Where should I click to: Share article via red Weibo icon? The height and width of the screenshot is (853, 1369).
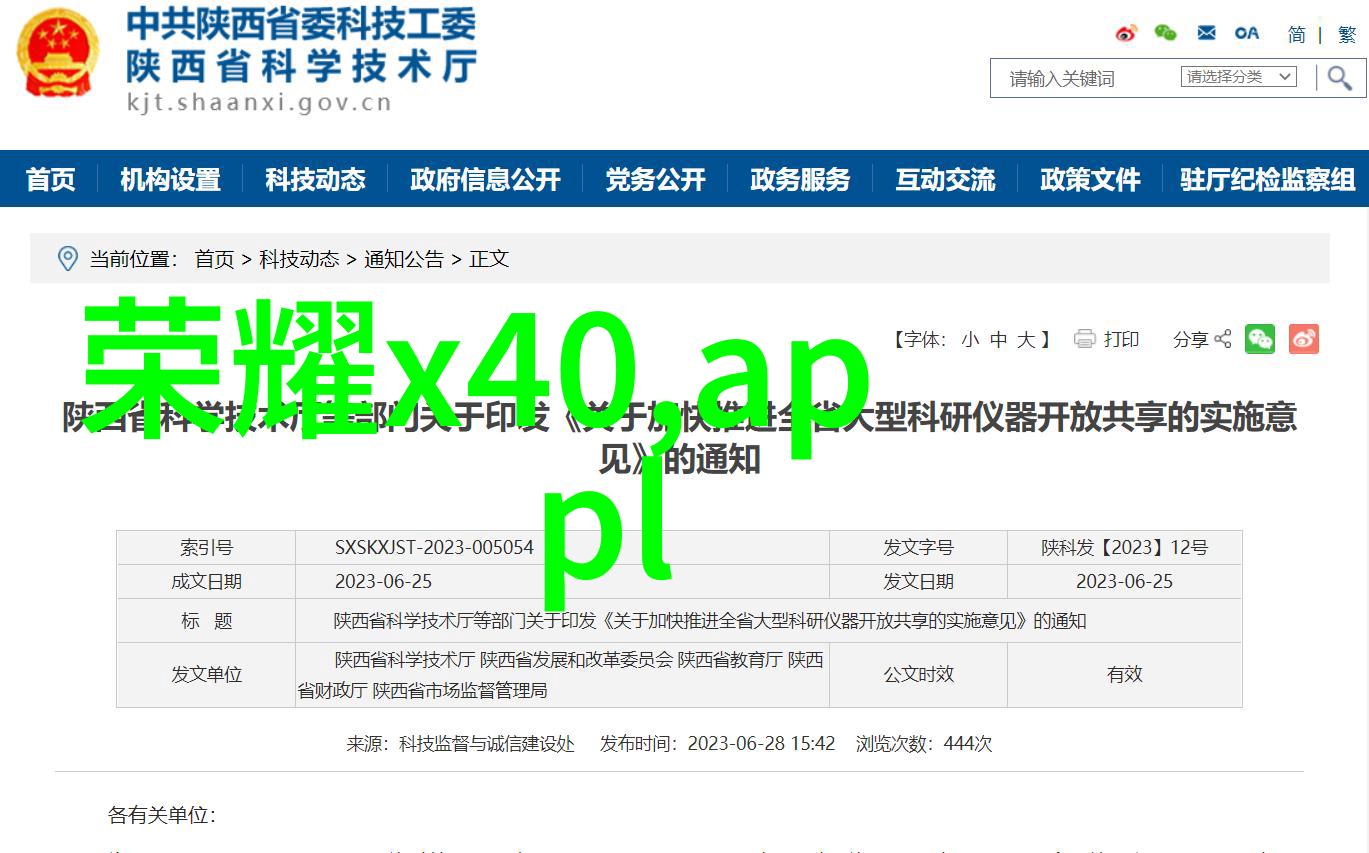[1303, 340]
